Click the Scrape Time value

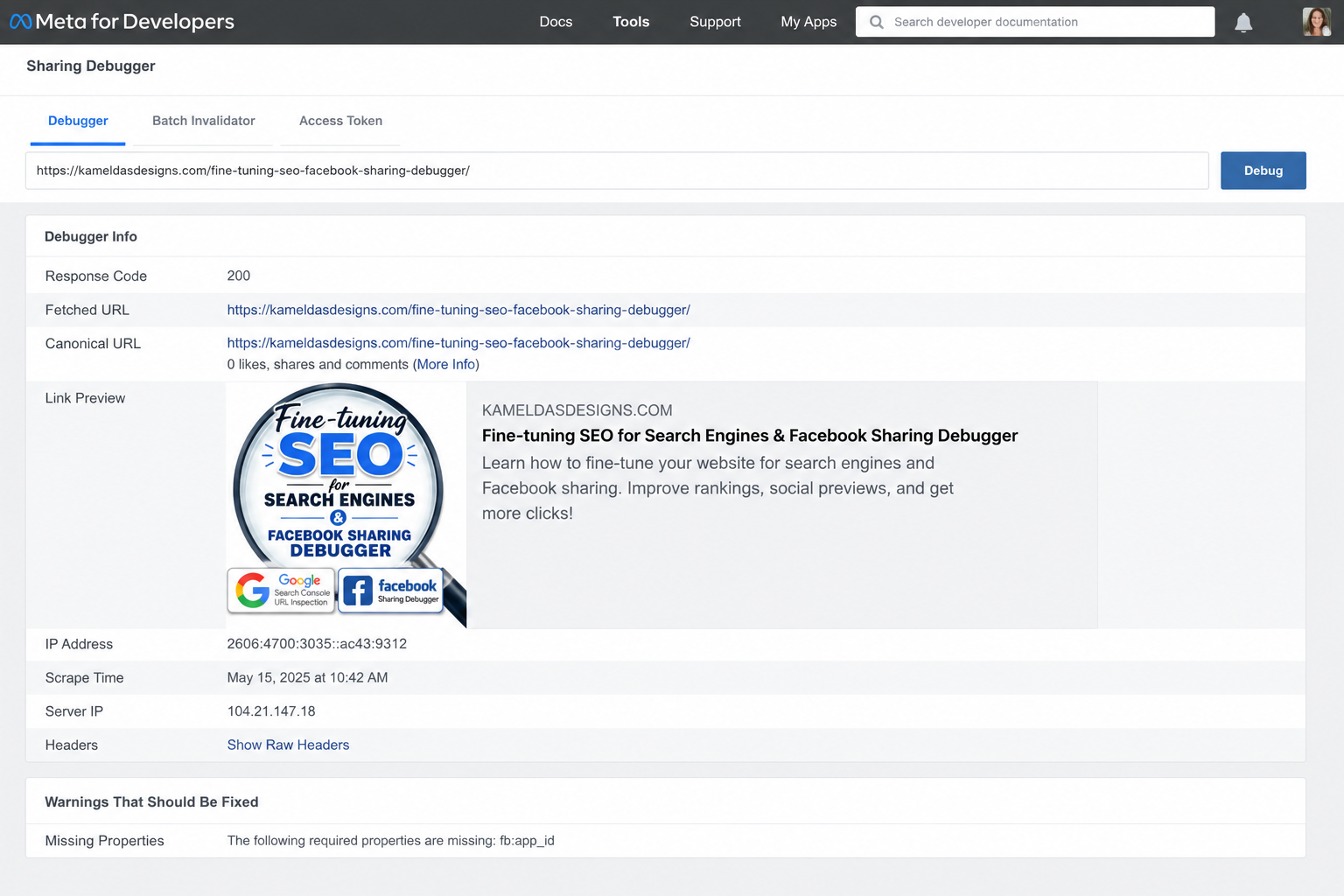[307, 677]
